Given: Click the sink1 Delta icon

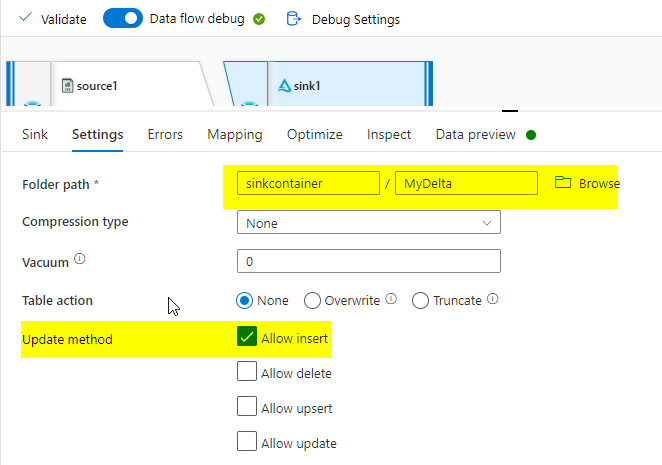Looking at the screenshot, I should click(x=284, y=86).
